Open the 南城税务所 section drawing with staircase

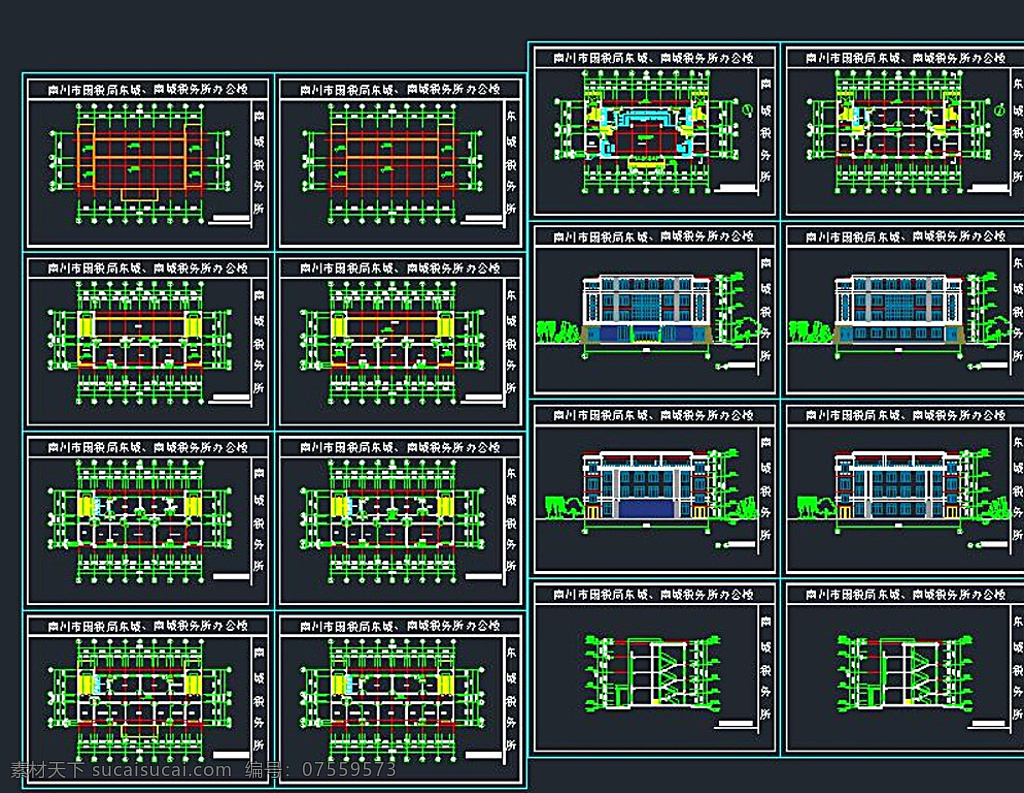tap(655, 667)
